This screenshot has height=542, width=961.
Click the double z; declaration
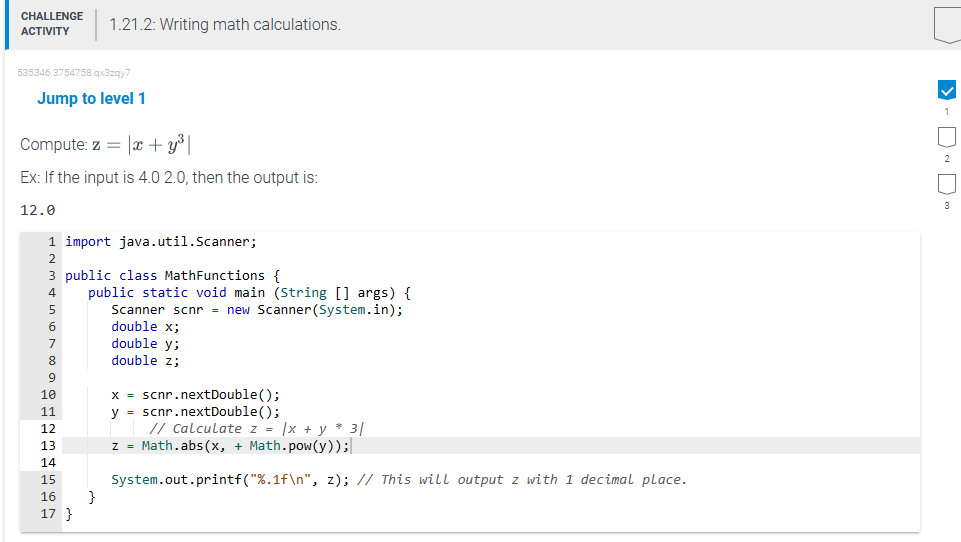point(145,361)
